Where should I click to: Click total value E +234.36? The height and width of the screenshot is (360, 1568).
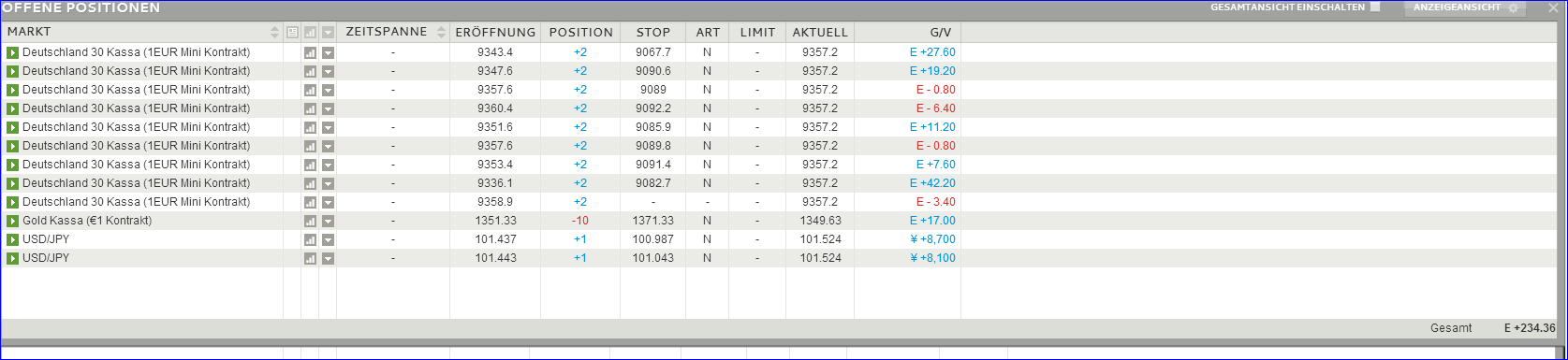1530,328
